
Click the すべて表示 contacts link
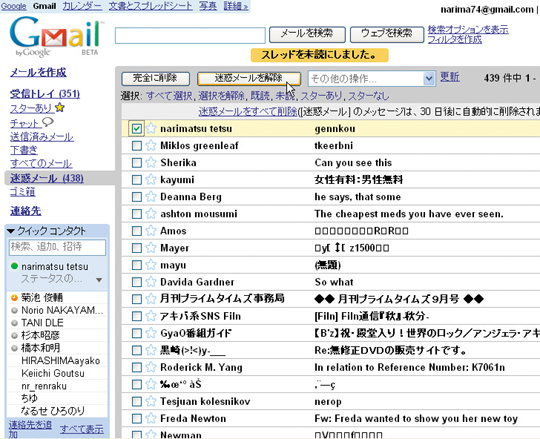click(82, 429)
